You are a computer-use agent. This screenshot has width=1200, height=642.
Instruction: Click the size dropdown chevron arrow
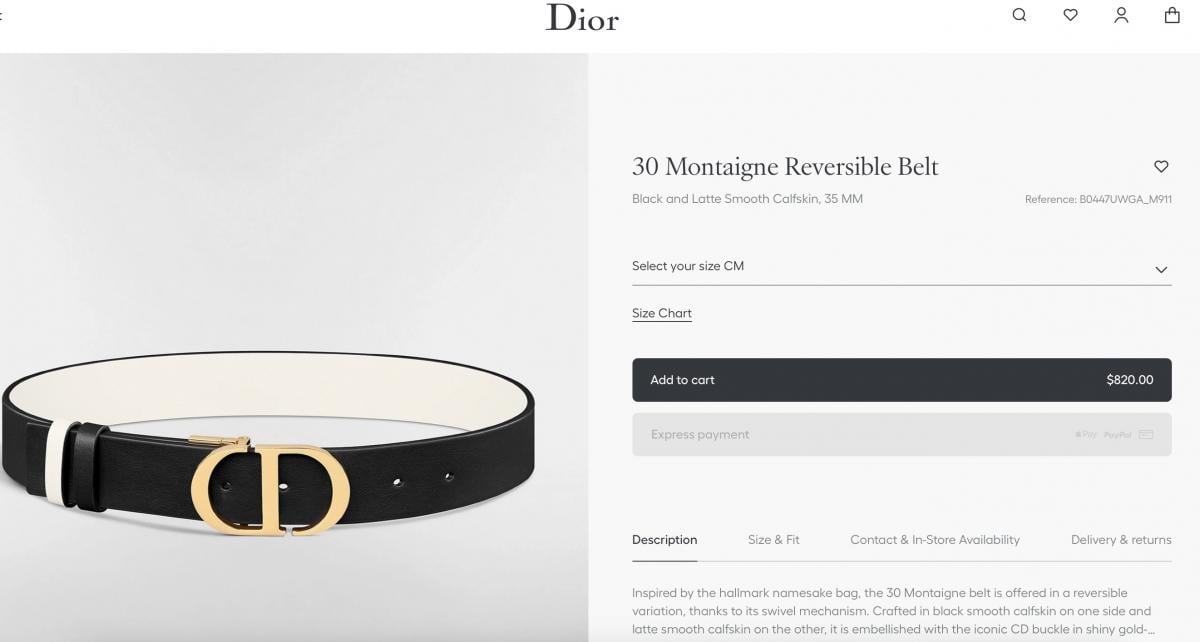tap(1161, 269)
